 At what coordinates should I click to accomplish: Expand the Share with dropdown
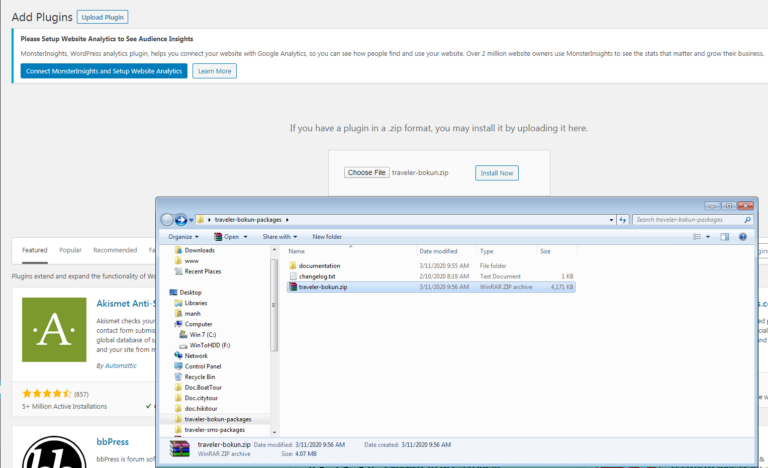click(x=280, y=237)
